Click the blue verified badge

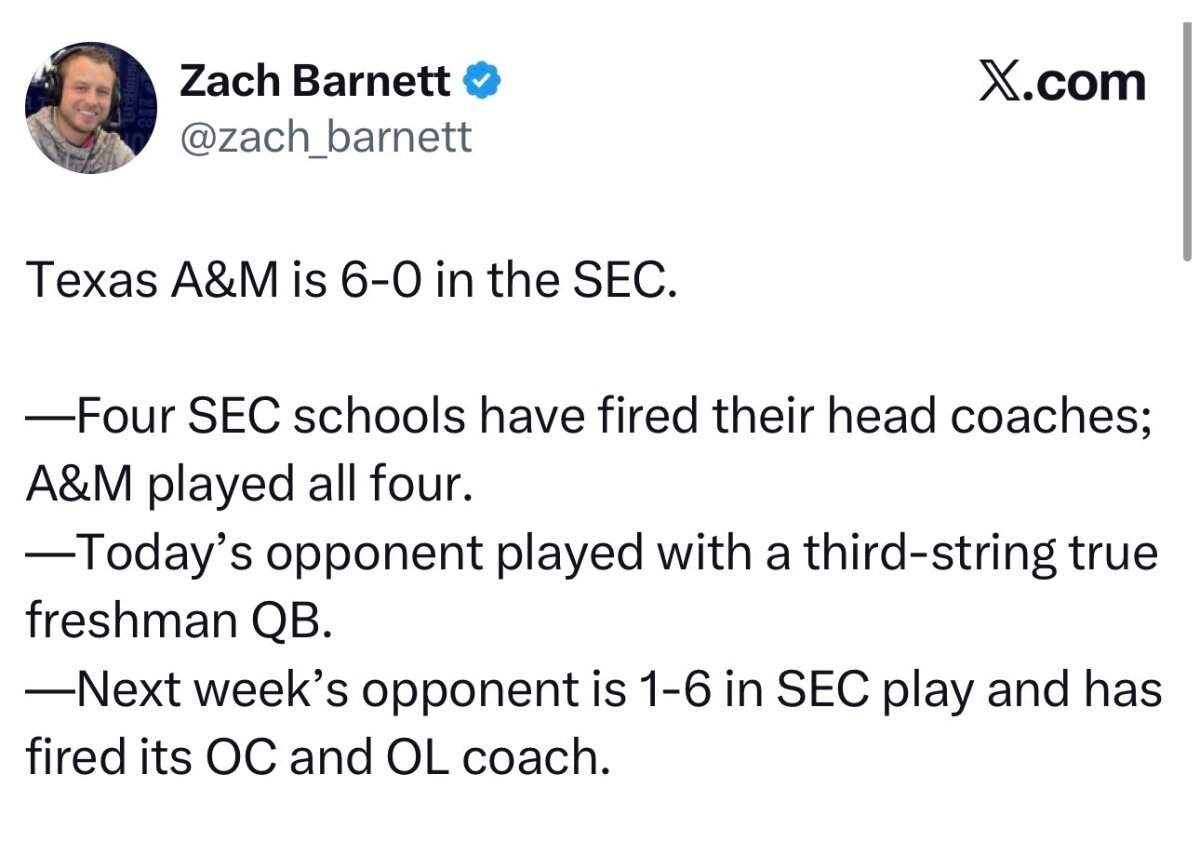tap(483, 81)
